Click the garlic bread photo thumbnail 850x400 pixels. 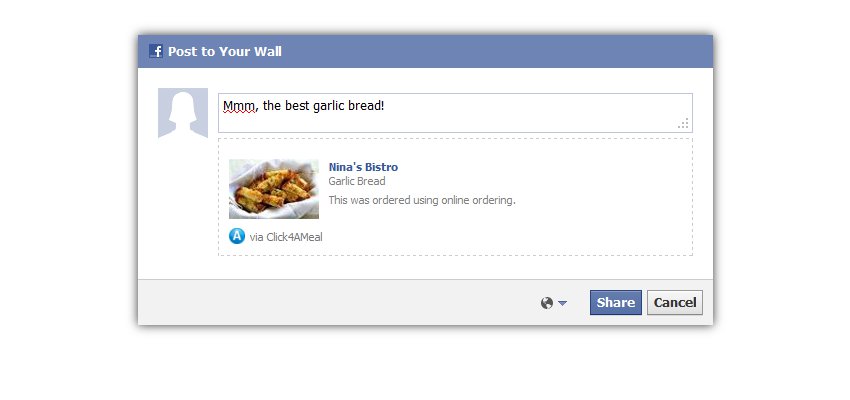(x=274, y=188)
